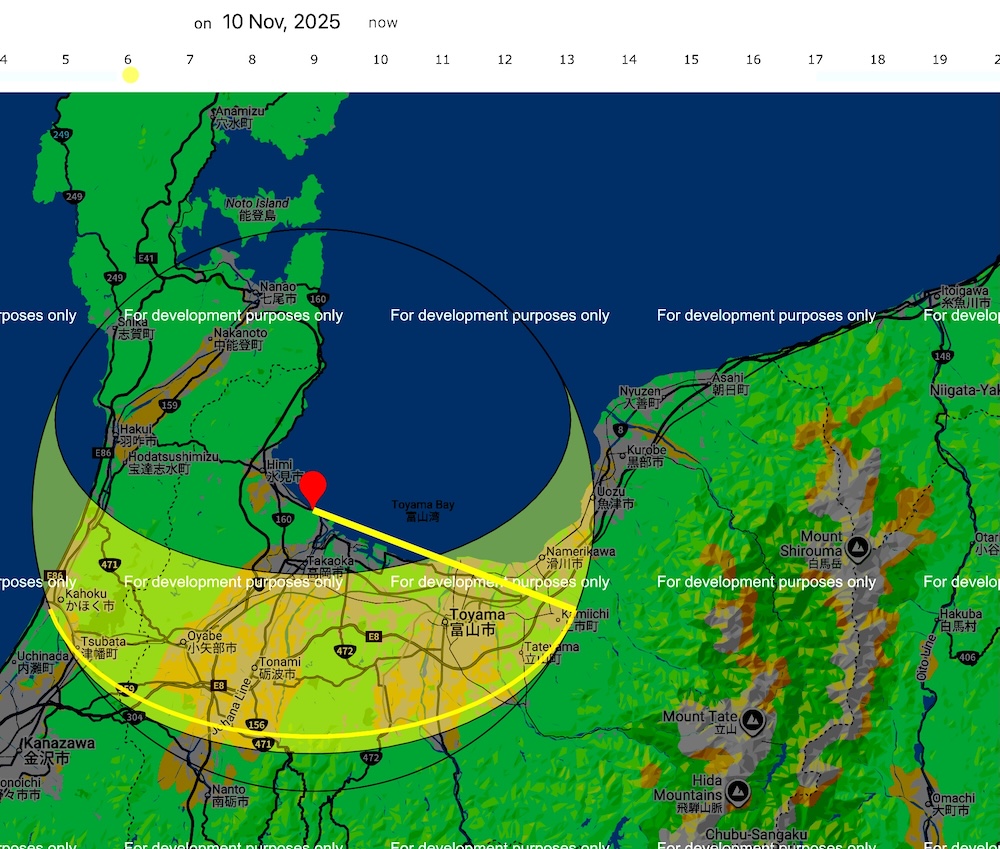
Task: Click the route 159 road shield
Action: [169, 406]
